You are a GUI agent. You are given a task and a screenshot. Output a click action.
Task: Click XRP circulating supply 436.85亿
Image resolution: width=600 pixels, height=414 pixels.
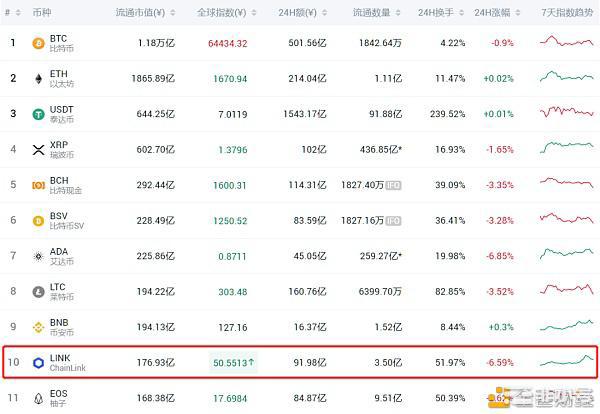click(x=381, y=150)
